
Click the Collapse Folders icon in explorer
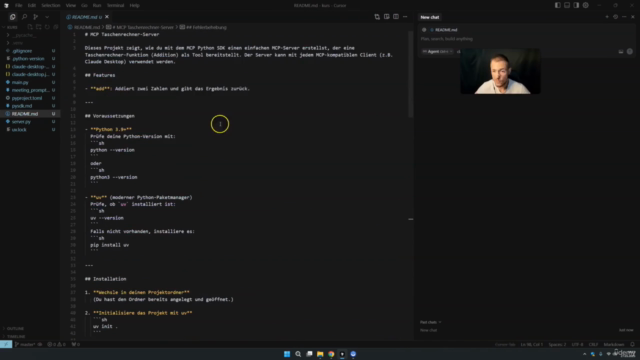(56, 27)
